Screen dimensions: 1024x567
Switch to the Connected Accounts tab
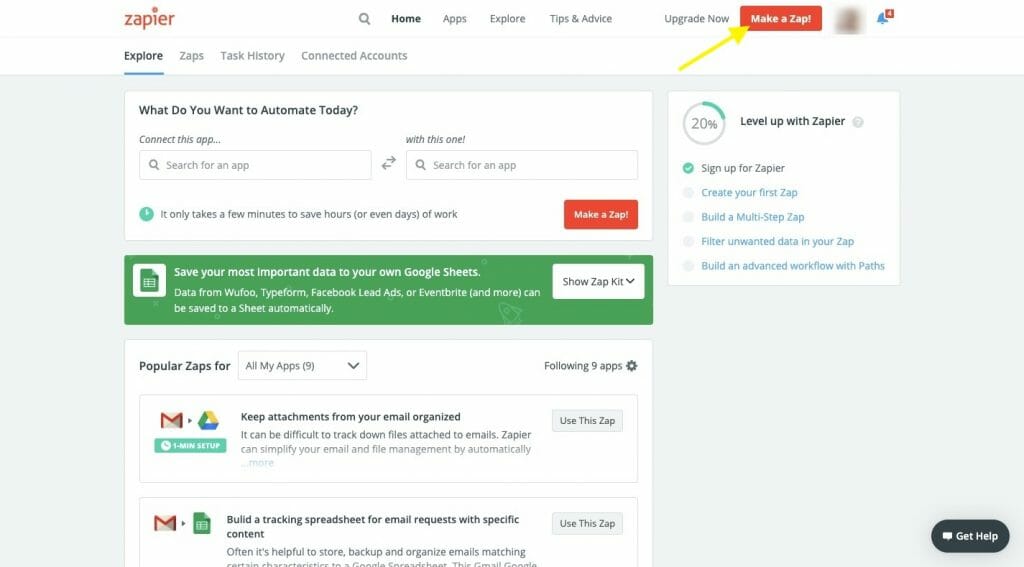pyautogui.click(x=354, y=56)
